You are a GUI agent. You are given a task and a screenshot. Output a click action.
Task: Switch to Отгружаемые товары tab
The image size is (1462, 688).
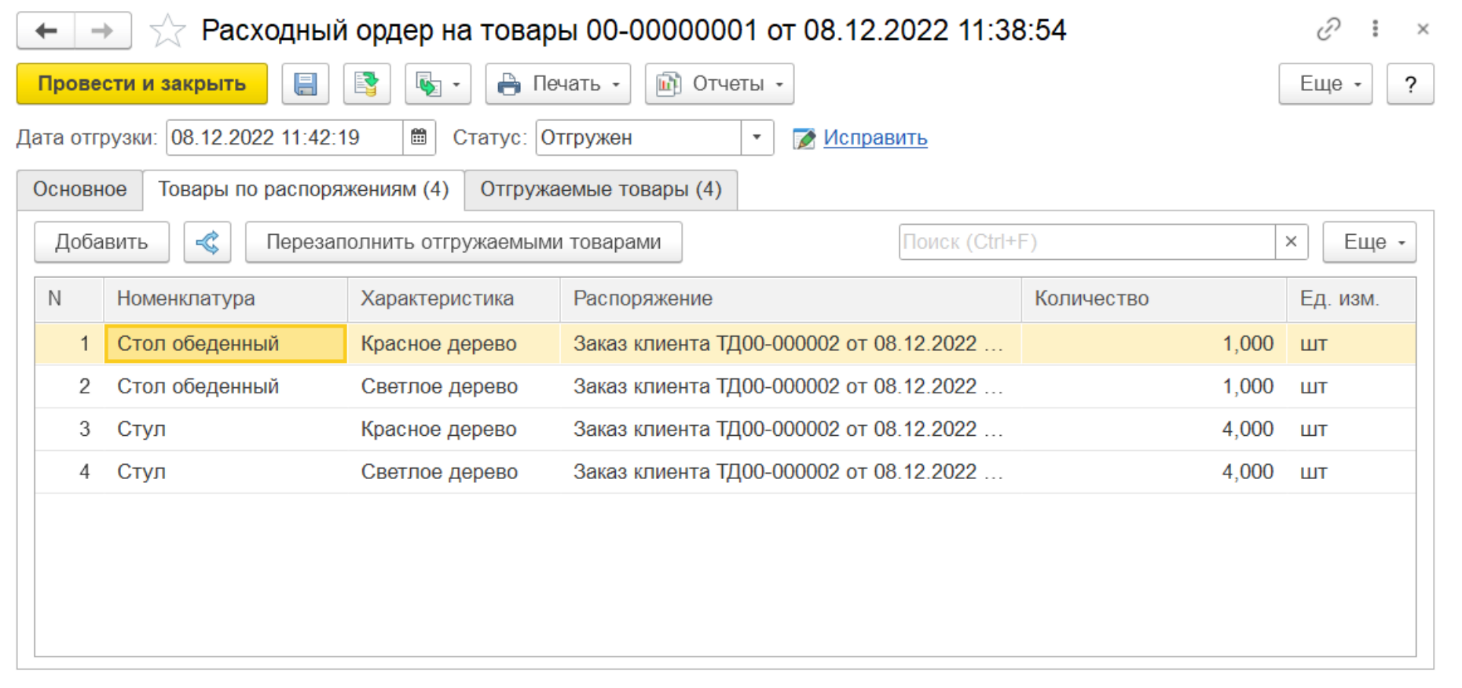(x=600, y=190)
